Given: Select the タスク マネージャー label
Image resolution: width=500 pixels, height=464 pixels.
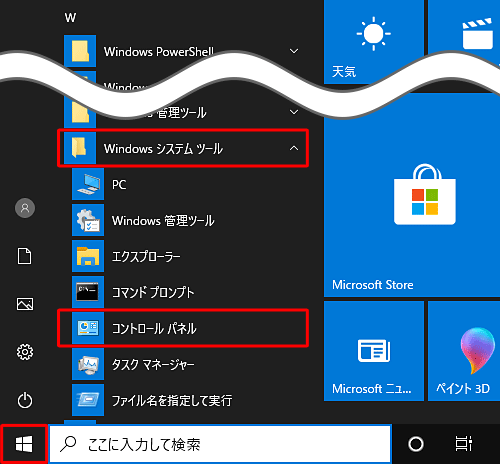Looking at the screenshot, I should (x=153, y=364).
